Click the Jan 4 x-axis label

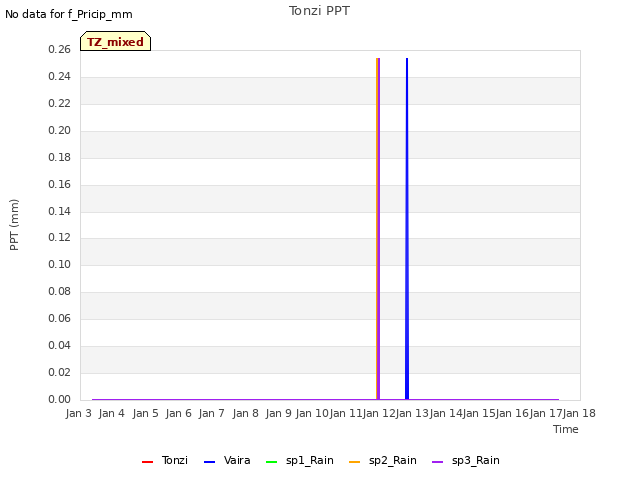[111, 413]
